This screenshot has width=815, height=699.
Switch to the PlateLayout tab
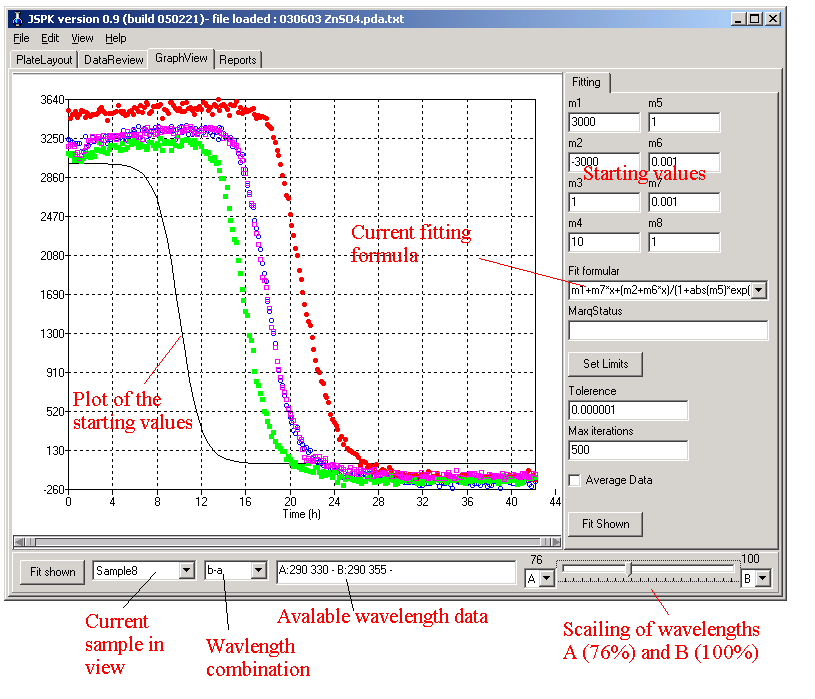44,60
